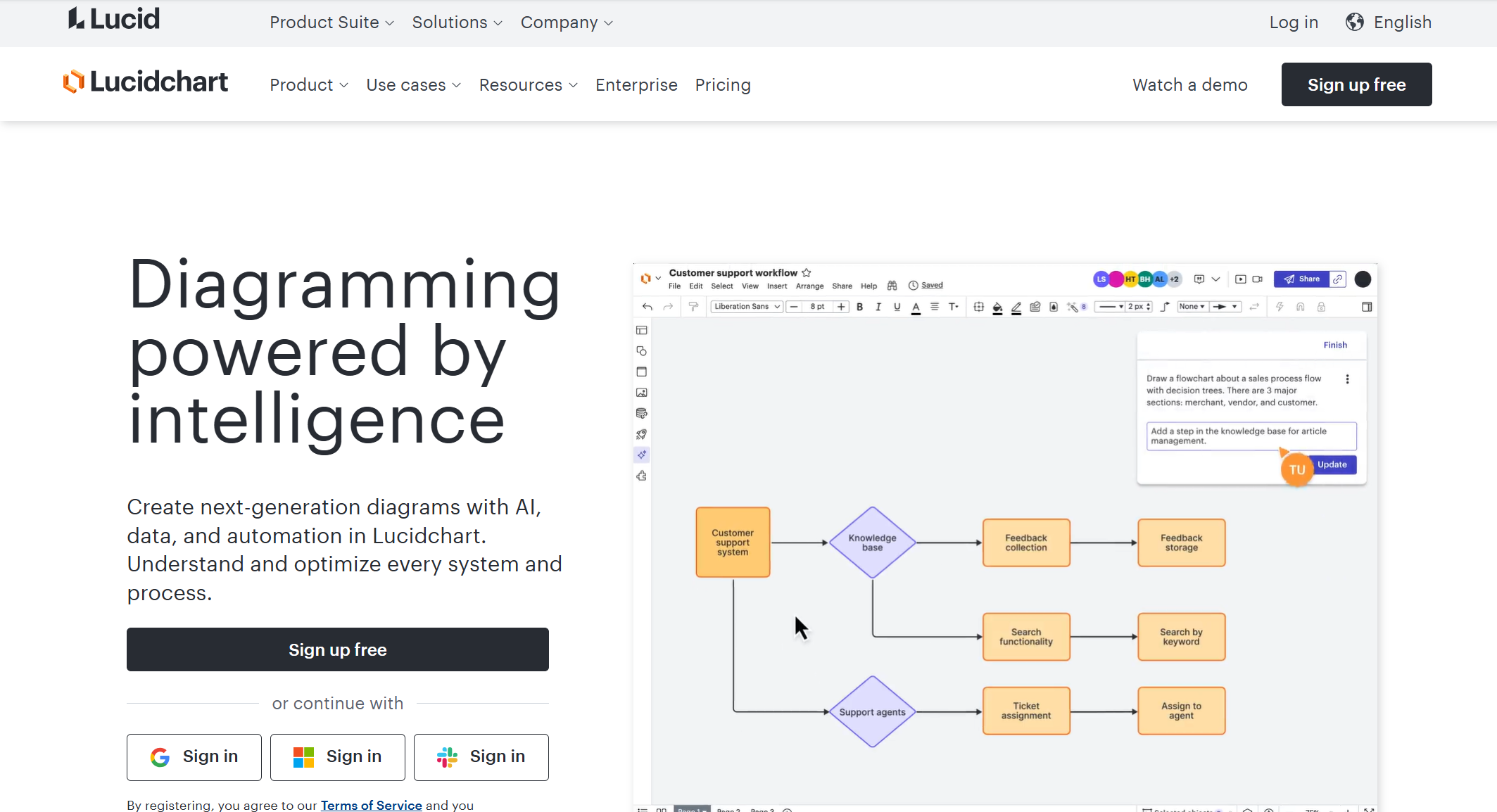Image resolution: width=1497 pixels, height=812 pixels.
Task: Click the link icon next to Share
Action: point(1337,279)
